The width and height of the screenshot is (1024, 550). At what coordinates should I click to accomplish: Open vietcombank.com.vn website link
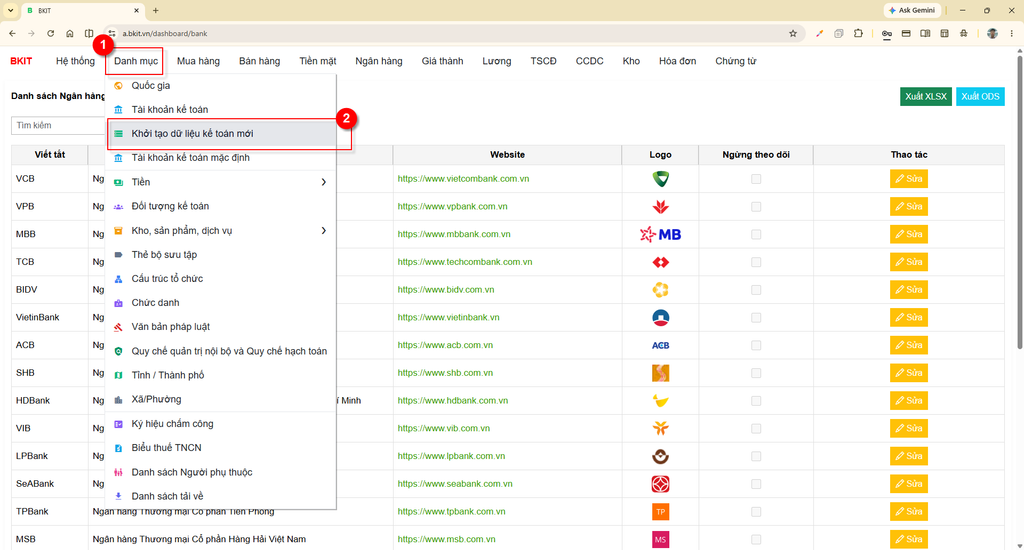tap(463, 179)
